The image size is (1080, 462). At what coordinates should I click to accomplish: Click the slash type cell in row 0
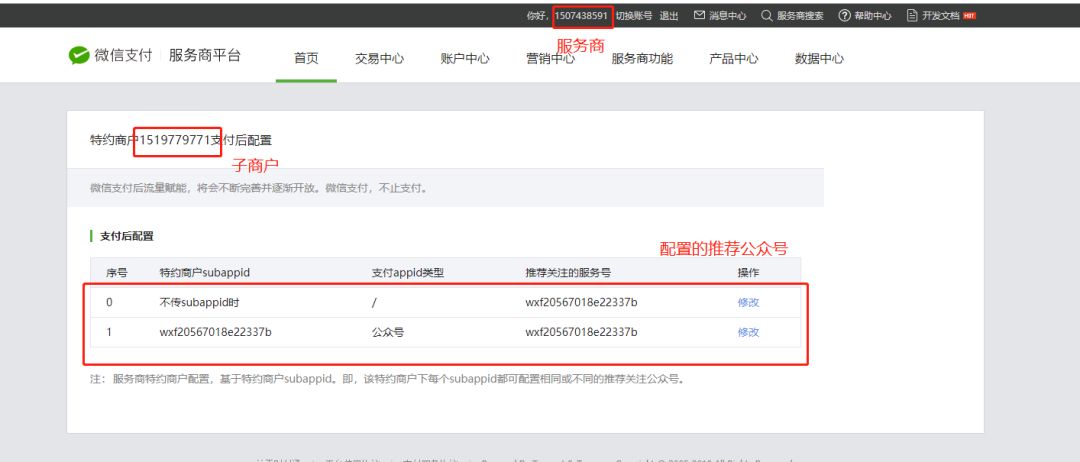point(374,302)
